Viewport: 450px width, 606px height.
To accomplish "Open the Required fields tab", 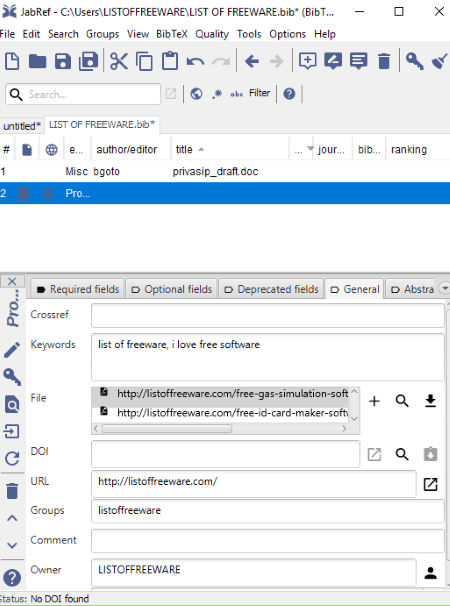I will tap(77, 289).
